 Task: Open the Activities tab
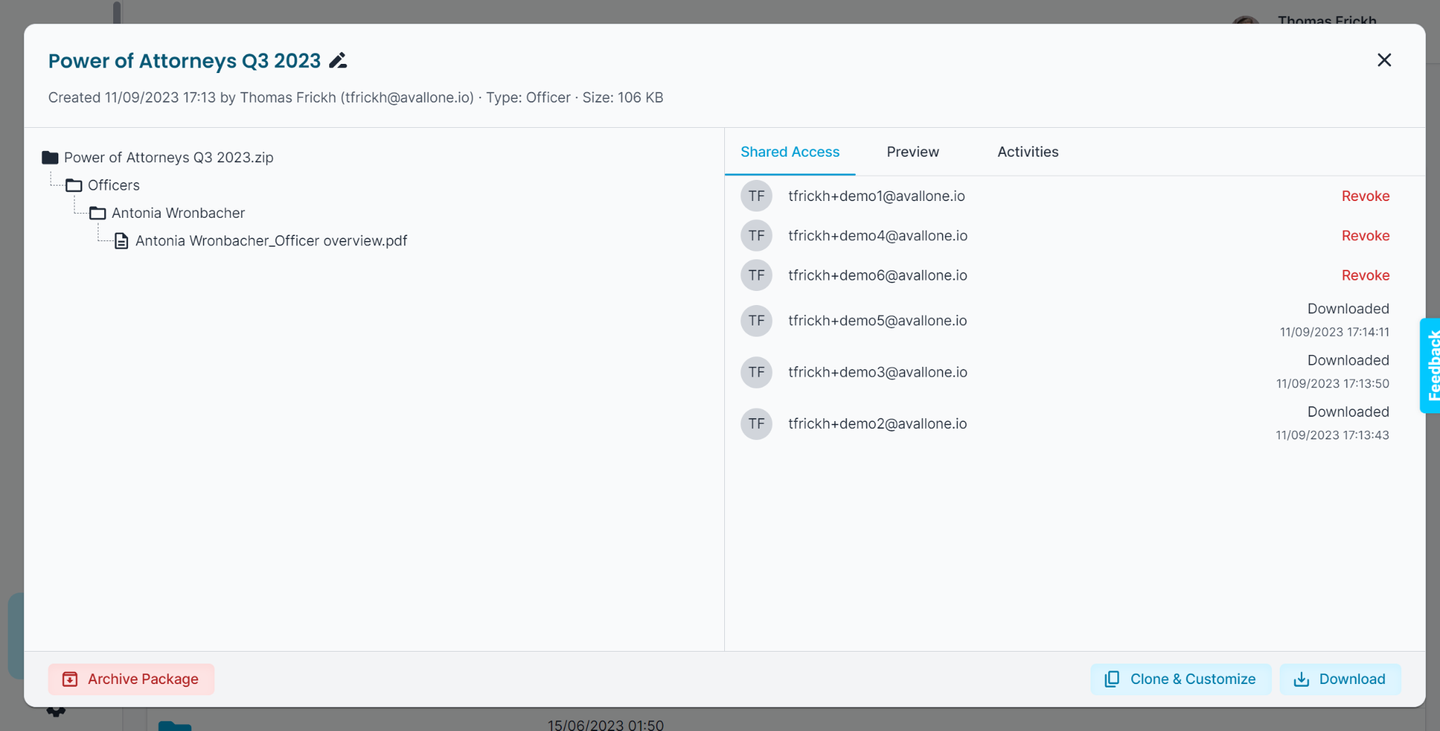click(x=1028, y=152)
